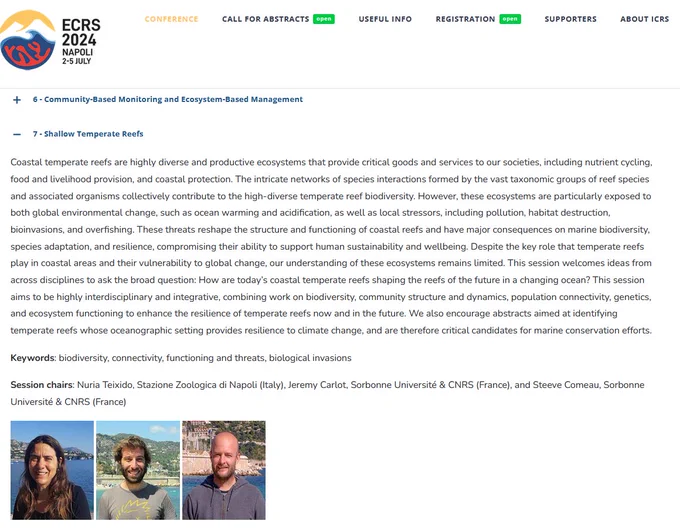Toggle the Shallow Temperate Reefs heading
The width and height of the screenshot is (680, 528).
pos(88,134)
